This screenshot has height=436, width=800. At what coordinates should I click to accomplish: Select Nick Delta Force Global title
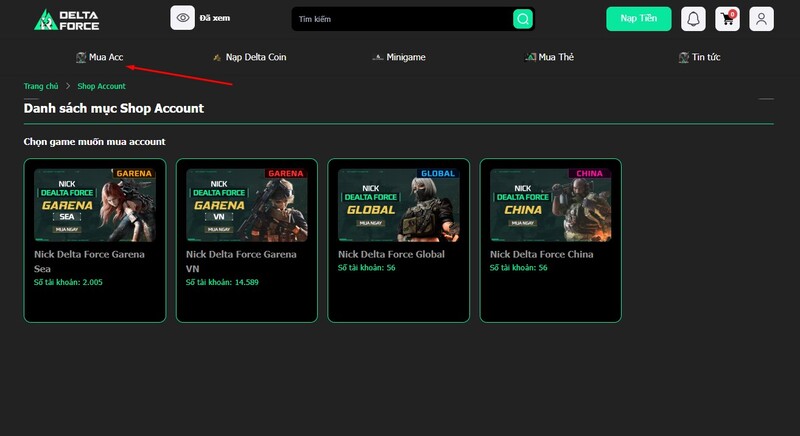(x=391, y=254)
